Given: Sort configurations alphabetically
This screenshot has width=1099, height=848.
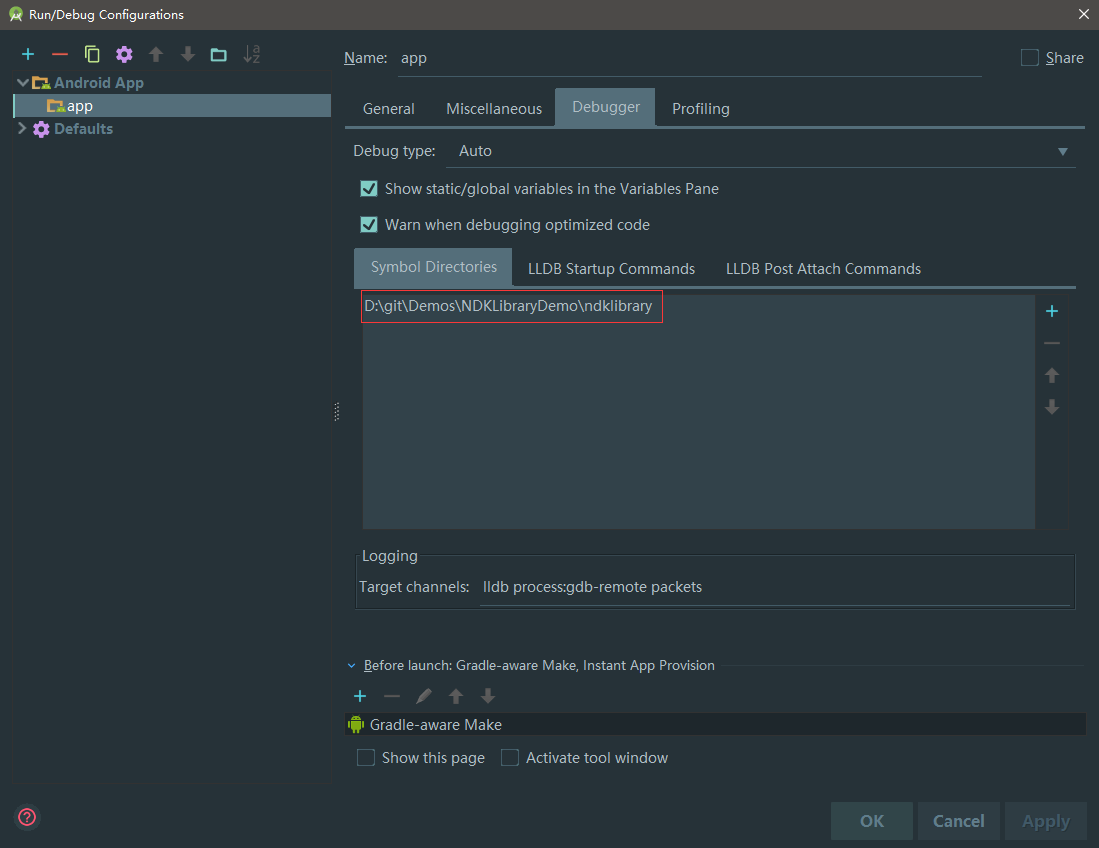Looking at the screenshot, I should [251, 54].
